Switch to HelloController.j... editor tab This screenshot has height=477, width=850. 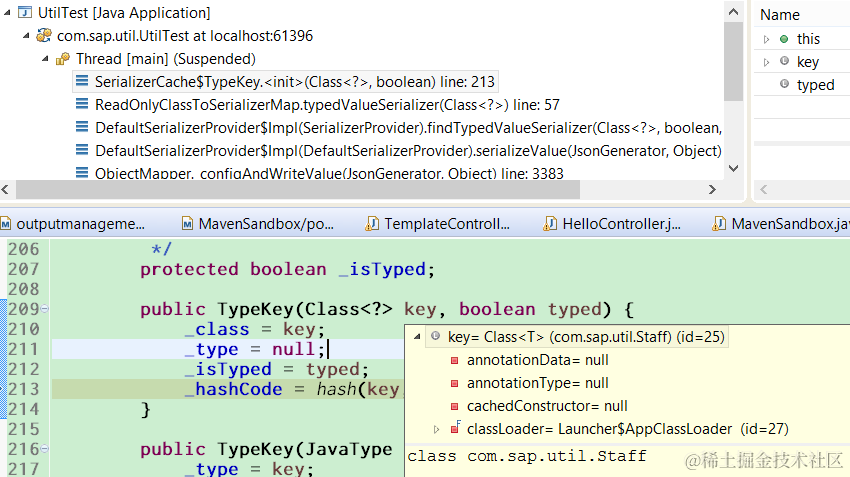click(613, 224)
